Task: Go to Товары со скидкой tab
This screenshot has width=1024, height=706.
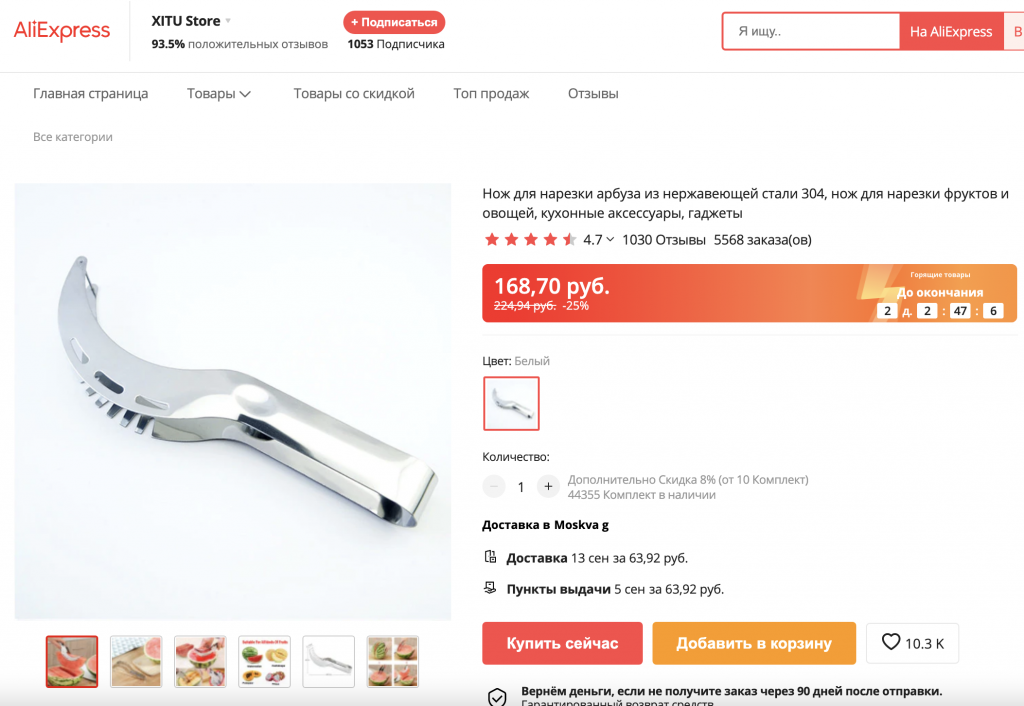Action: (354, 93)
